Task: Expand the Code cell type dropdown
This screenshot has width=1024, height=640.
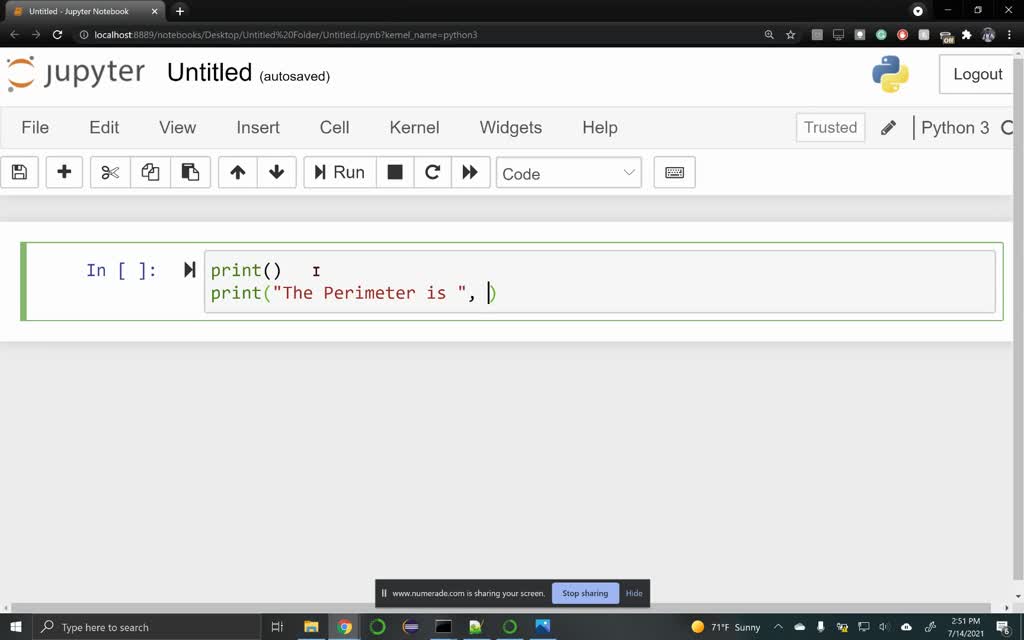Action: tap(568, 173)
